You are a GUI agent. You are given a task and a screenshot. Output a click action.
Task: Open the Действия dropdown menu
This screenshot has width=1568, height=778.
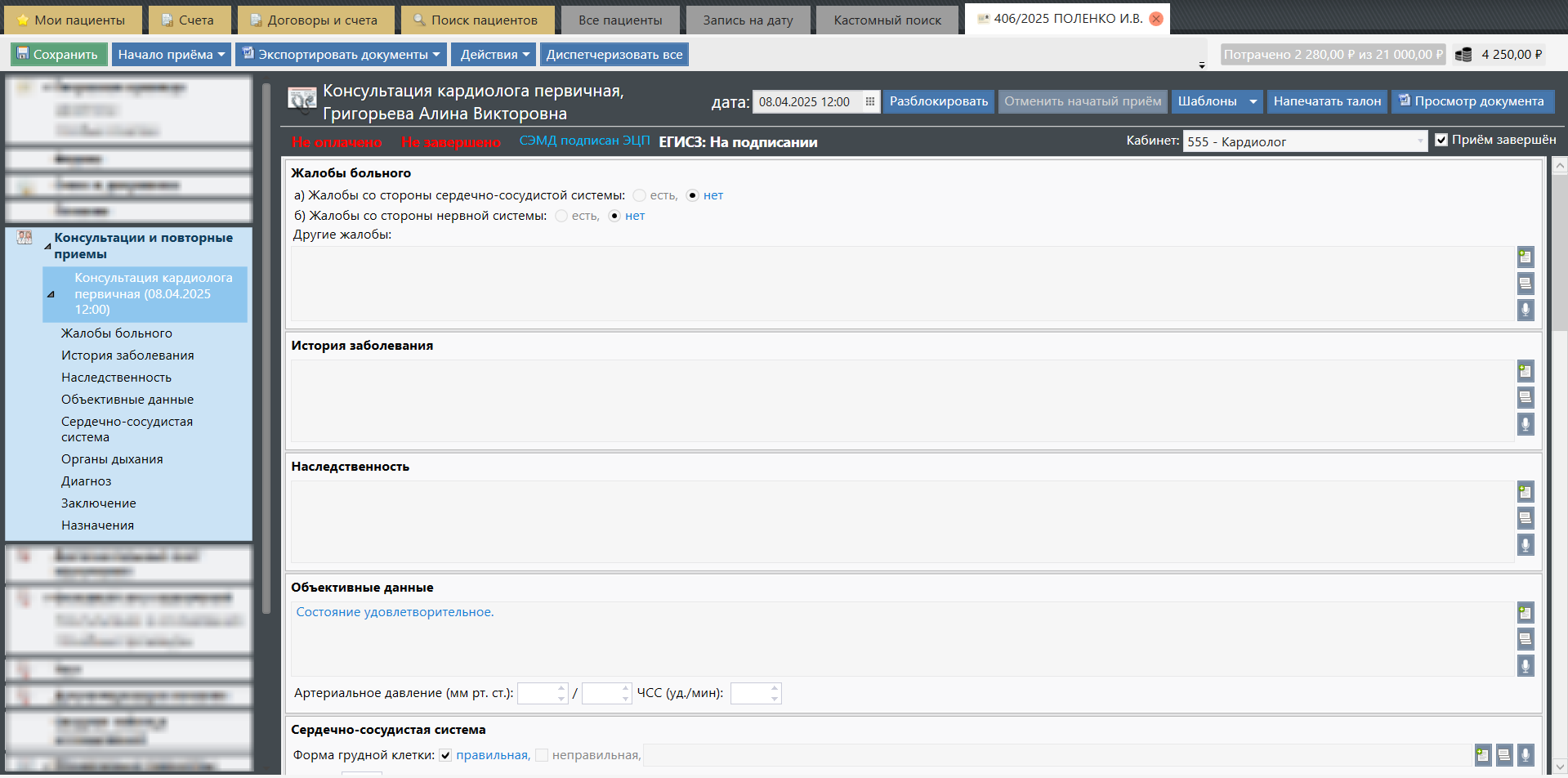point(494,55)
